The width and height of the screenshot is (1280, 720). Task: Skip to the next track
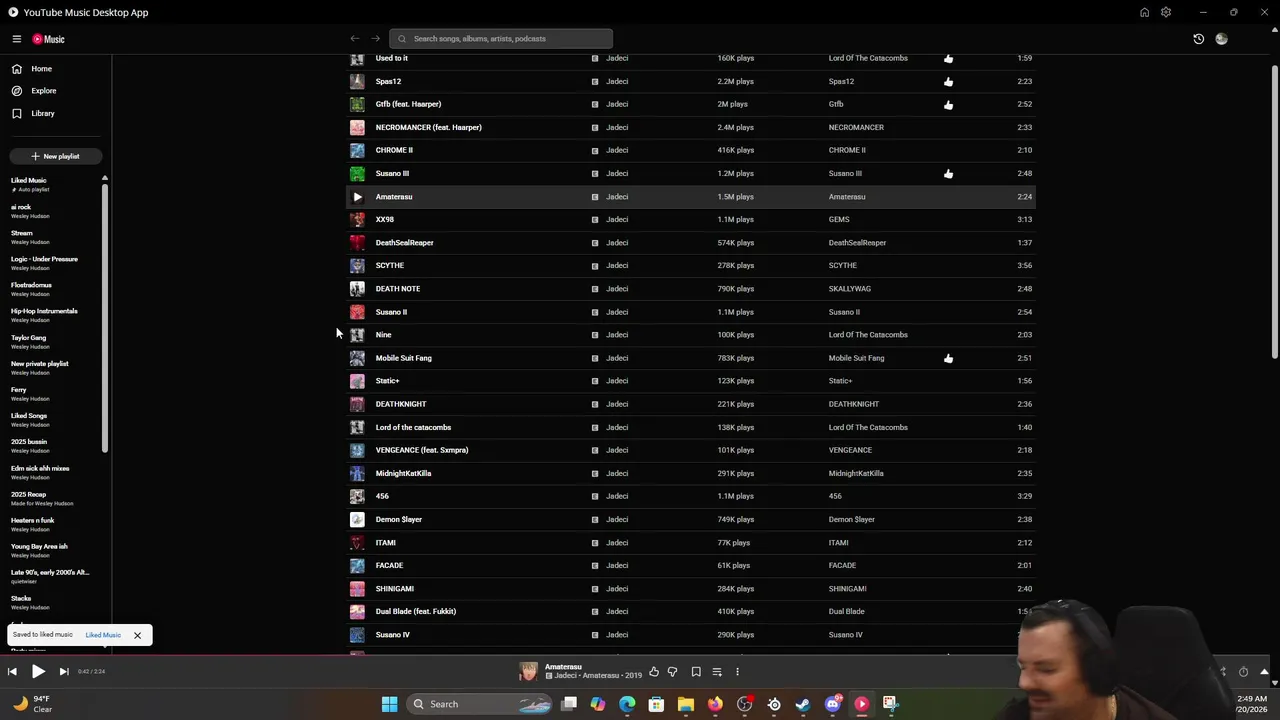(64, 672)
